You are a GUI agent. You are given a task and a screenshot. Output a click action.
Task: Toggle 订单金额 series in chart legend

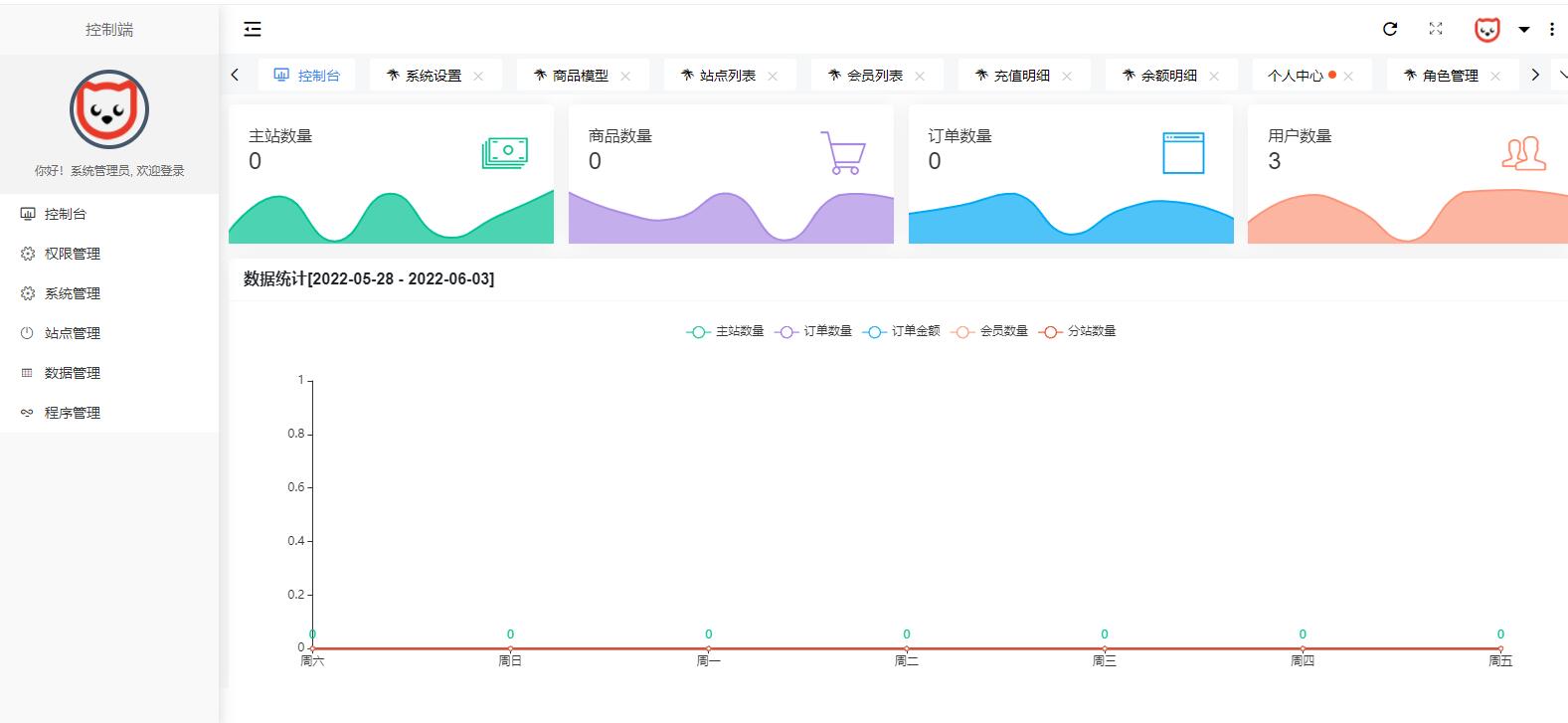coord(901,331)
